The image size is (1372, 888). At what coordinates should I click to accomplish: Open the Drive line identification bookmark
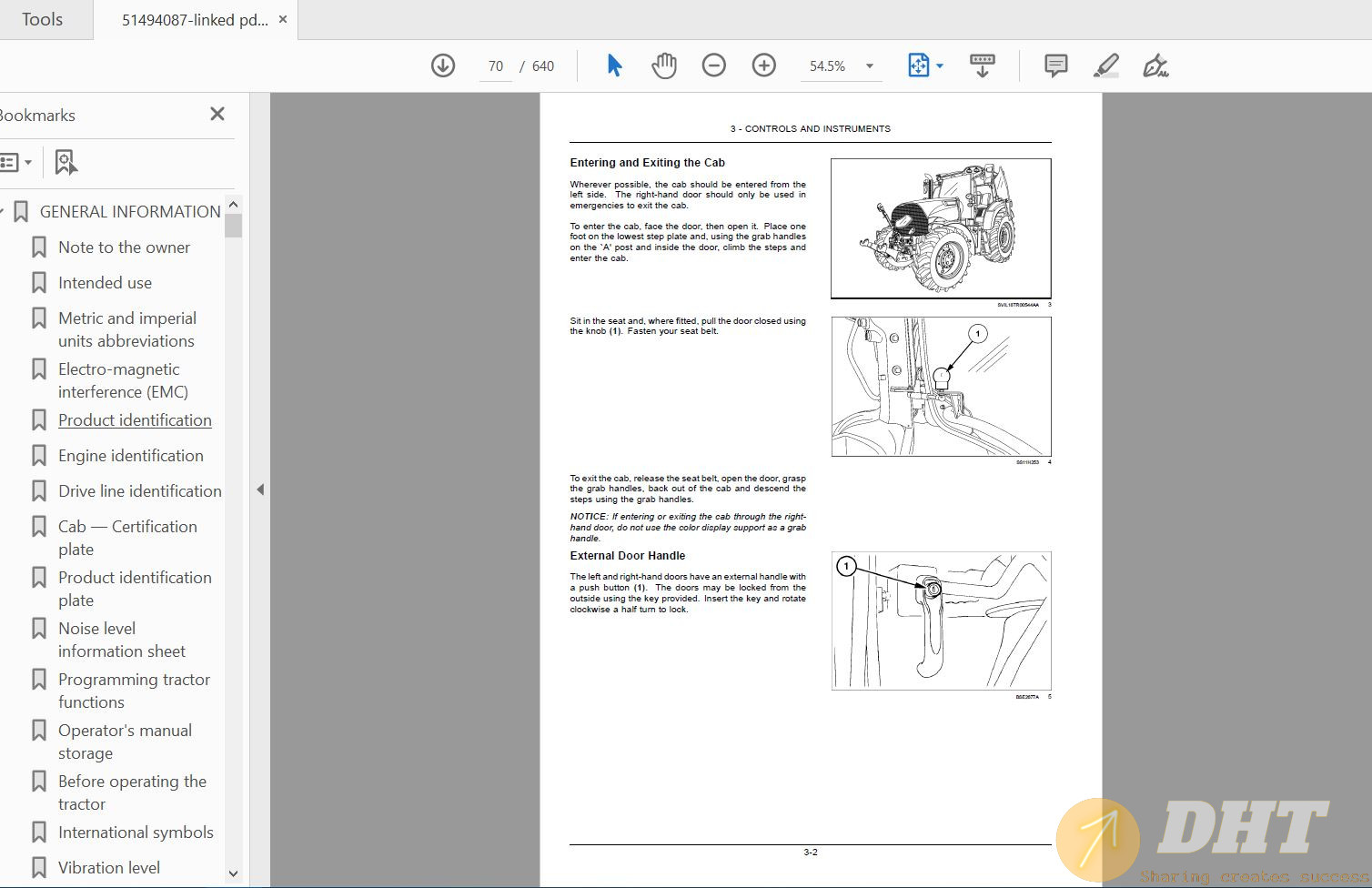pyautogui.click(x=140, y=491)
